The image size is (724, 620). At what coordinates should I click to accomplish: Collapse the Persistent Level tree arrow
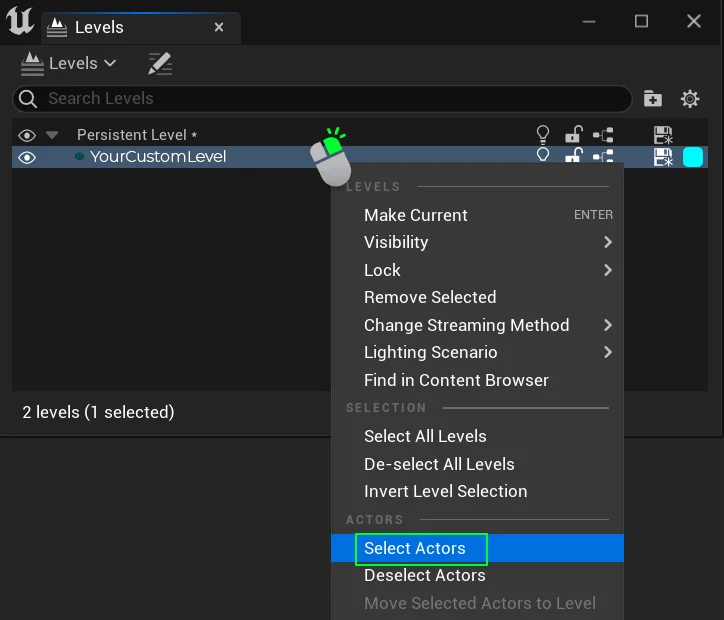(x=52, y=135)
